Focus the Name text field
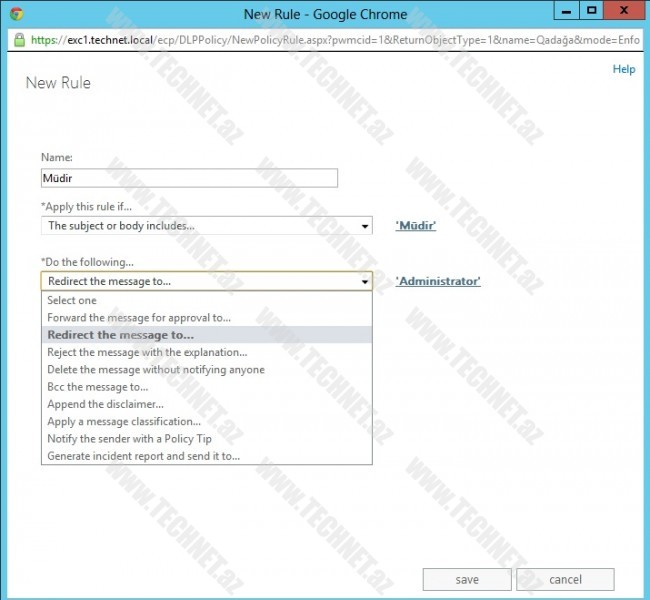This screenshot has height=600, width=650. (189, 178)
